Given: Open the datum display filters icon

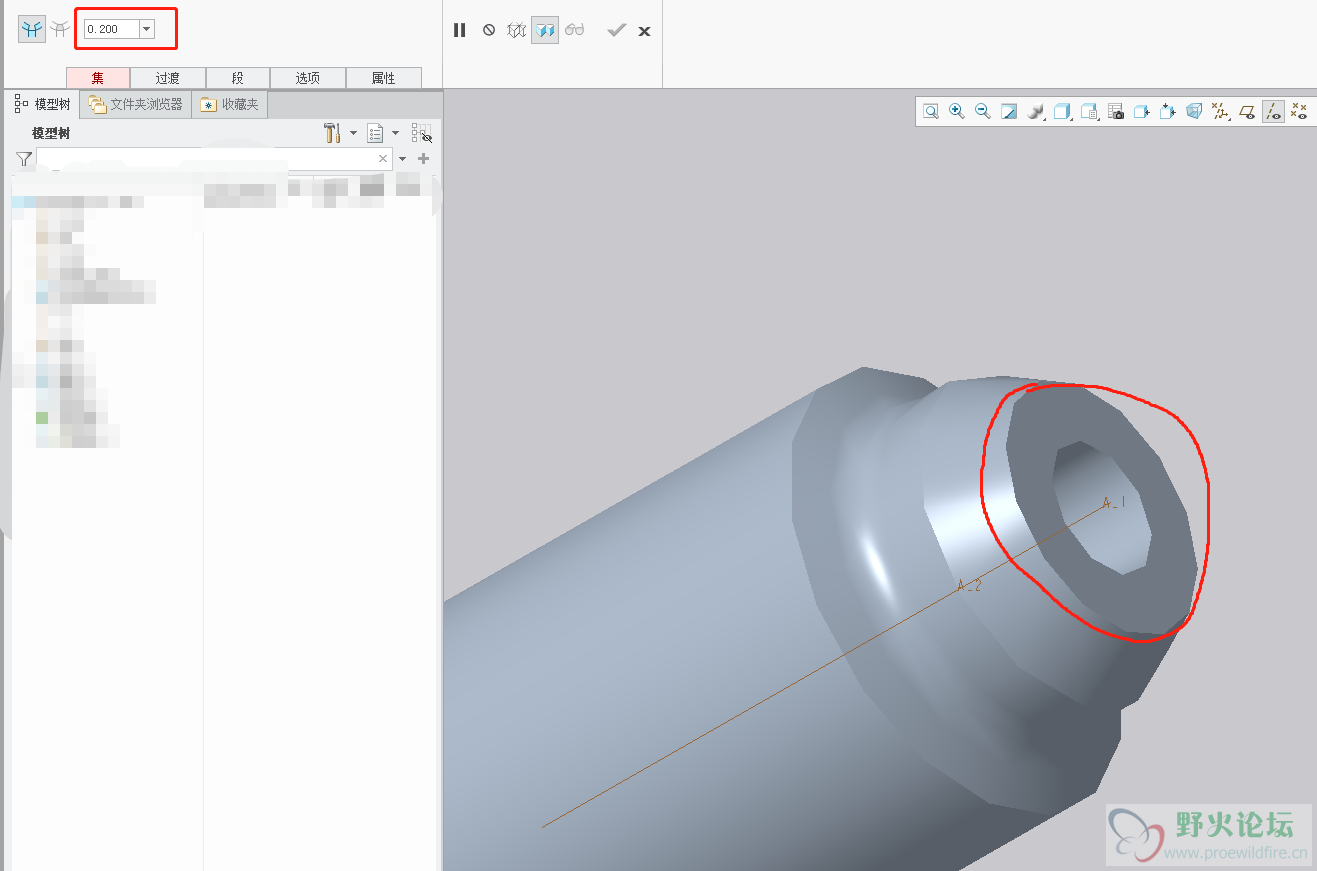Looking at the screenshot, I should 1220,112.
